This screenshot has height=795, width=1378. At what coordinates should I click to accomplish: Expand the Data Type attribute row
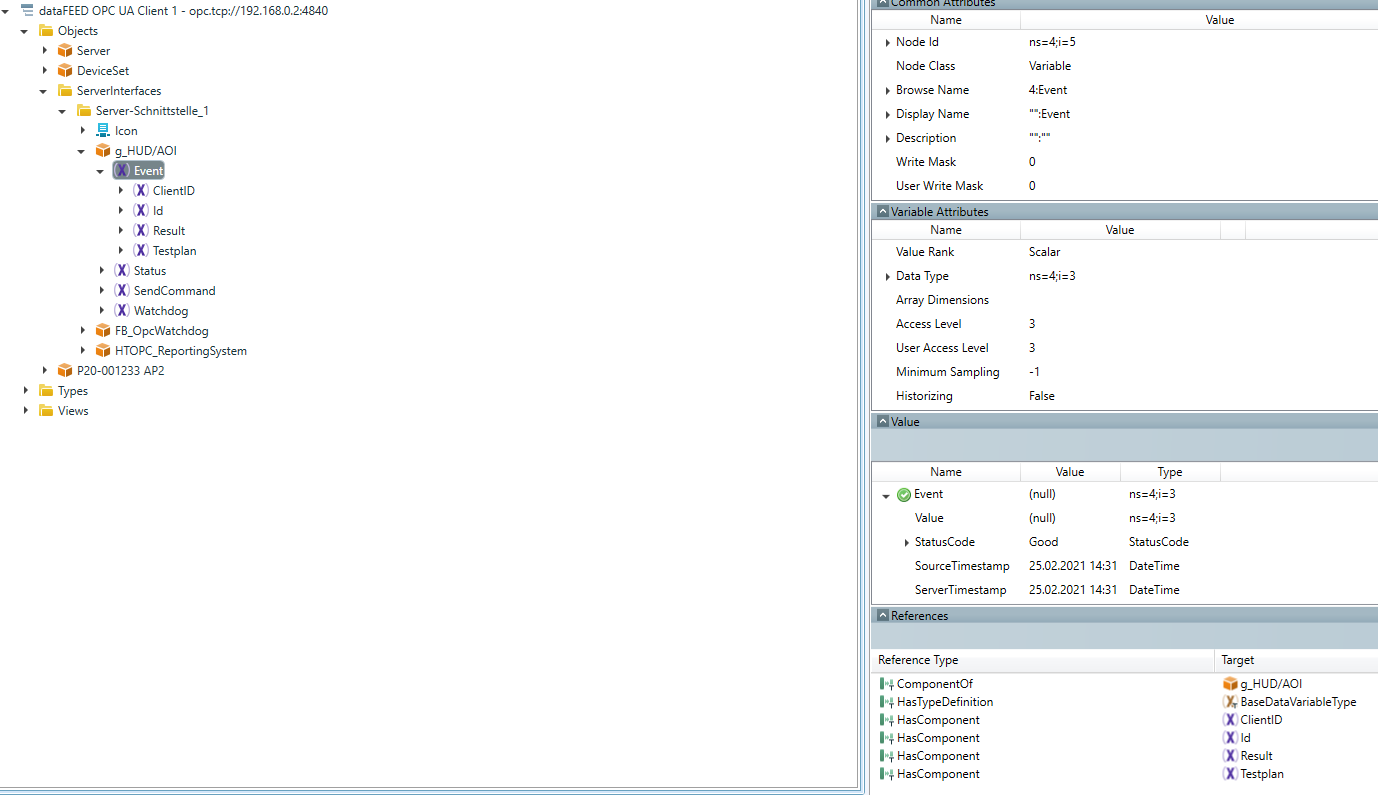tap(887, 276)
